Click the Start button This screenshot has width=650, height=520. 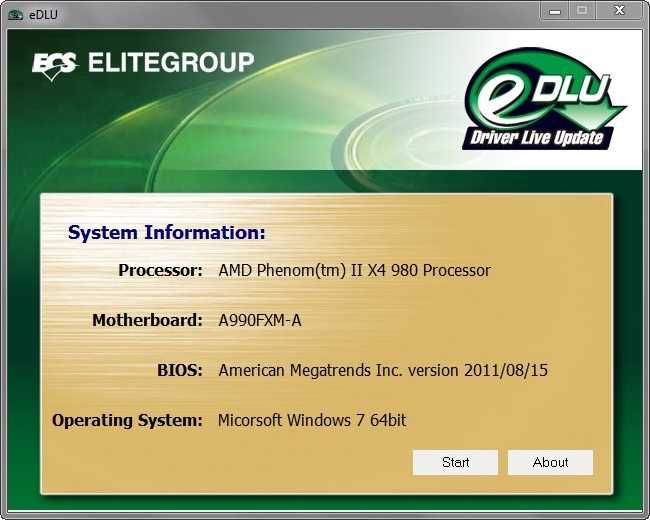point(455,462)
